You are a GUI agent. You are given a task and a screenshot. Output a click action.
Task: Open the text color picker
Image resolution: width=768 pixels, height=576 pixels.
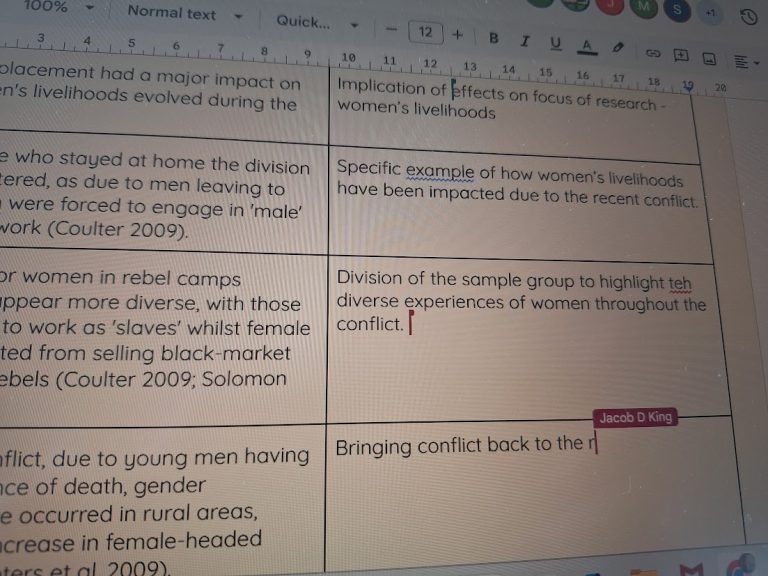click(587, 46)
